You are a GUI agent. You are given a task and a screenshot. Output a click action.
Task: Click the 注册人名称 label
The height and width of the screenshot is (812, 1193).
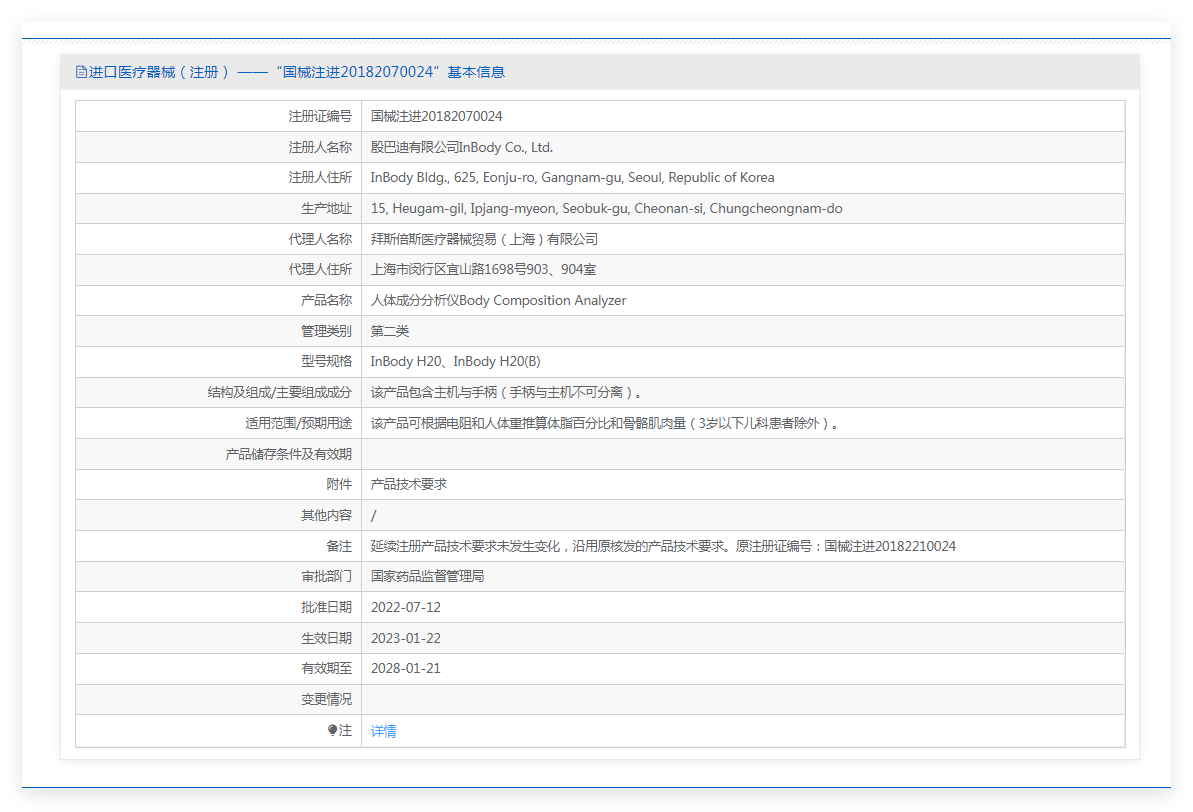coord(320,148)
